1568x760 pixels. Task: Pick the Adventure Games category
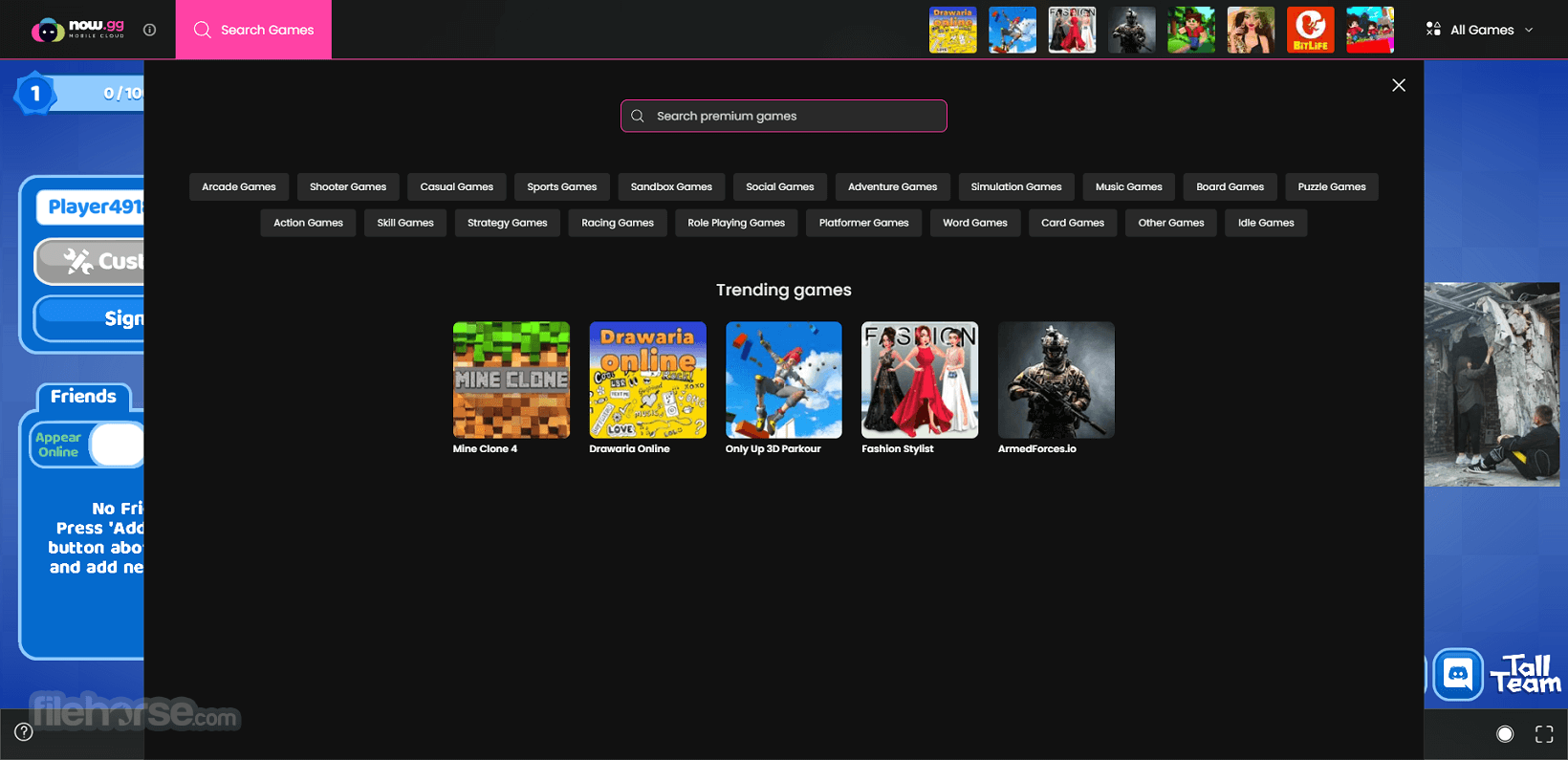(892, 186)
